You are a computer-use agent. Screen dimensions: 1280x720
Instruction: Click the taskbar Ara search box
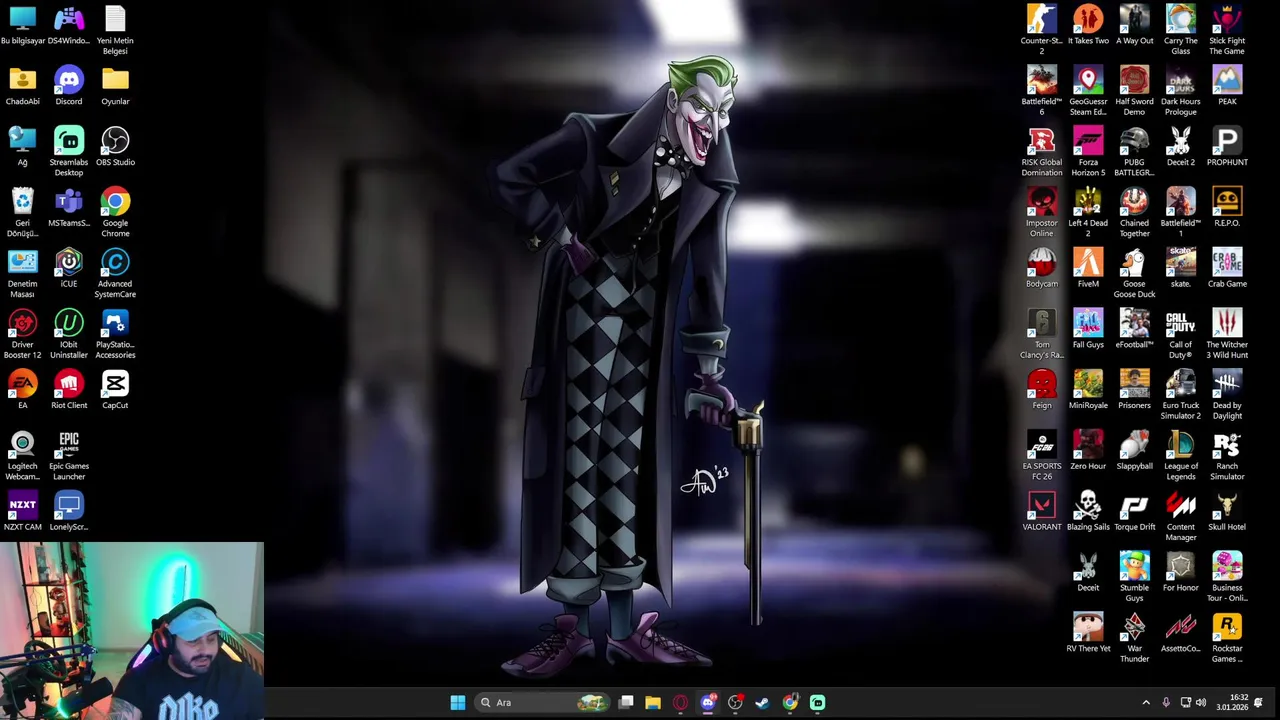pyautogui.click(x=543, y=702)
